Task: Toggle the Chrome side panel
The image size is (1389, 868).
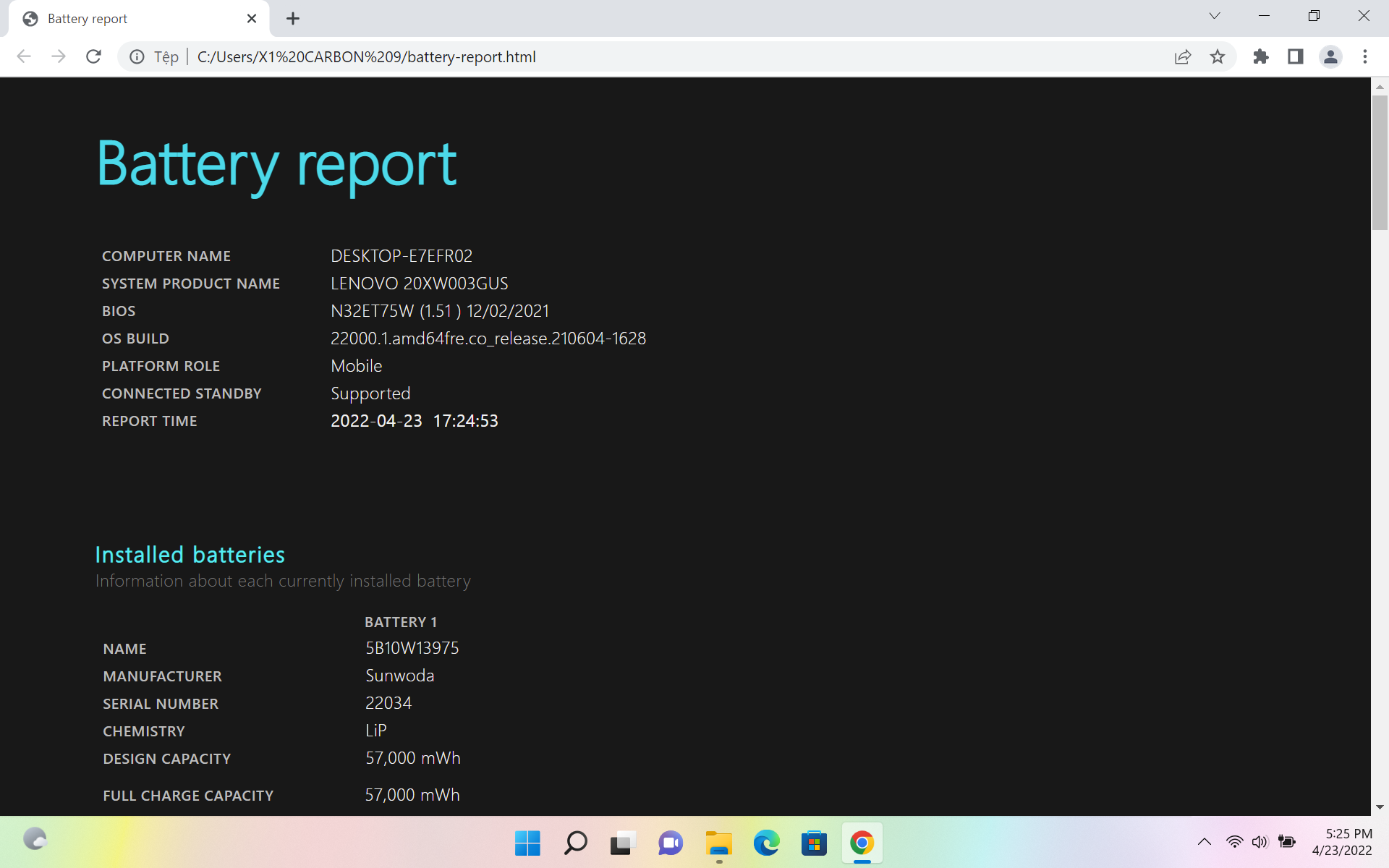Action: (x=1295, y=56)
